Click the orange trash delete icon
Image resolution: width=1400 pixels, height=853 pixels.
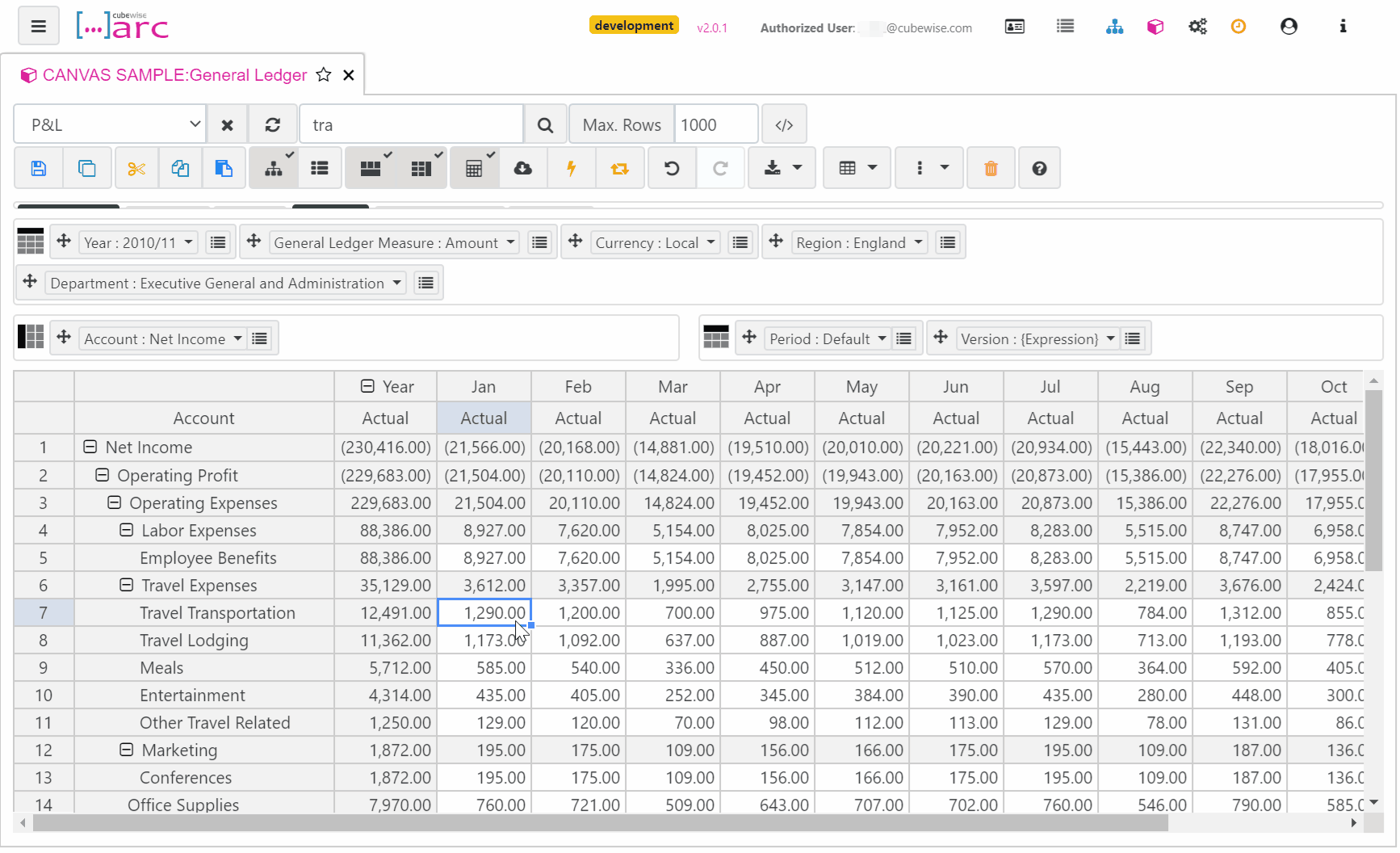(x=991, y=168)
